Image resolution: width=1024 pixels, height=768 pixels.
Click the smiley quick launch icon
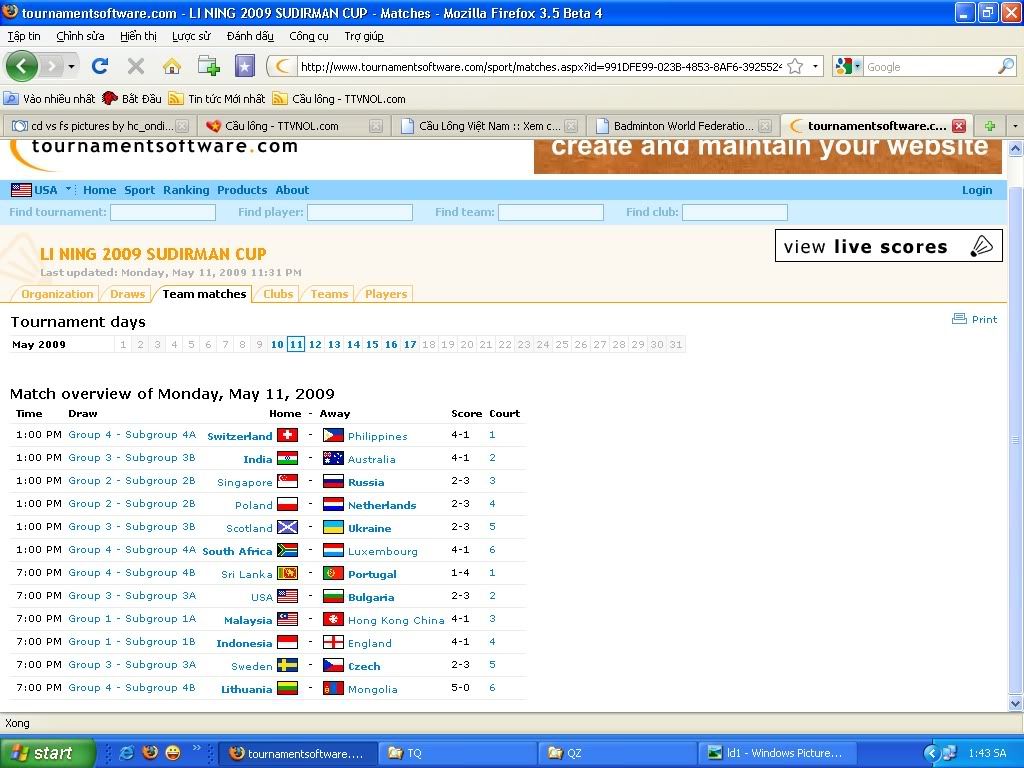[172, 753]
